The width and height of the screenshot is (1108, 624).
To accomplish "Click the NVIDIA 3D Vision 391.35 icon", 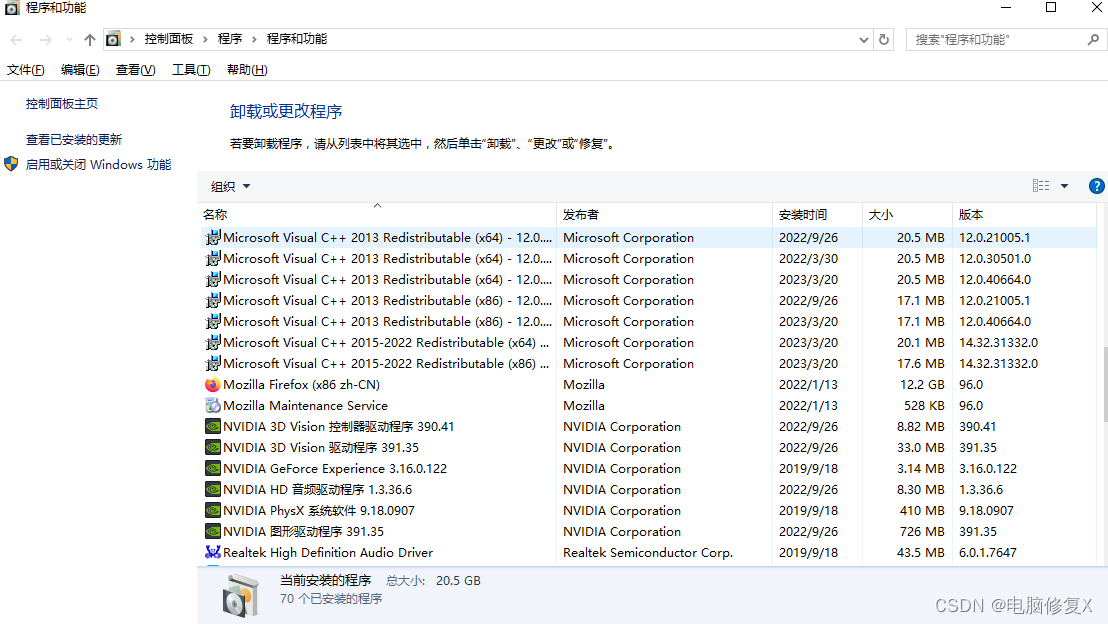I will pyautogui.click(x=212, y=447).
